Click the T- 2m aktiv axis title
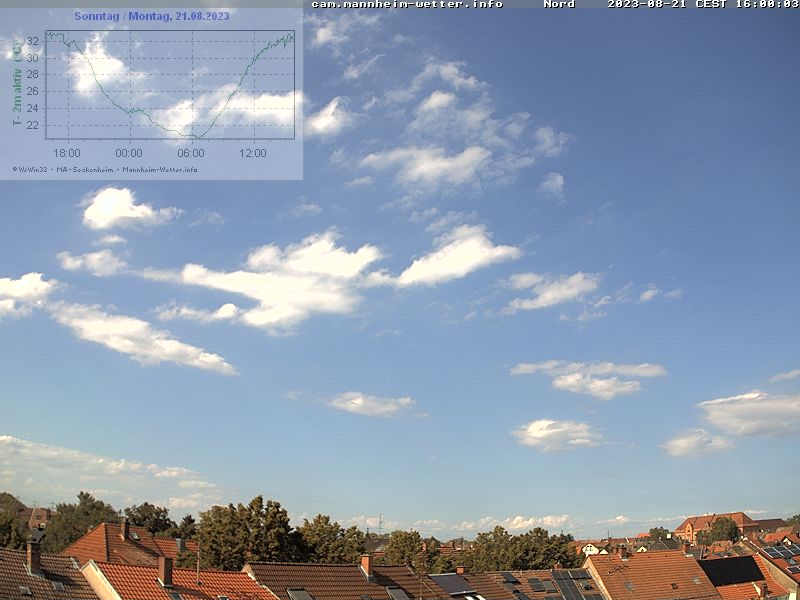Viewport: 800px width, 600px height. tap(17, 85)
